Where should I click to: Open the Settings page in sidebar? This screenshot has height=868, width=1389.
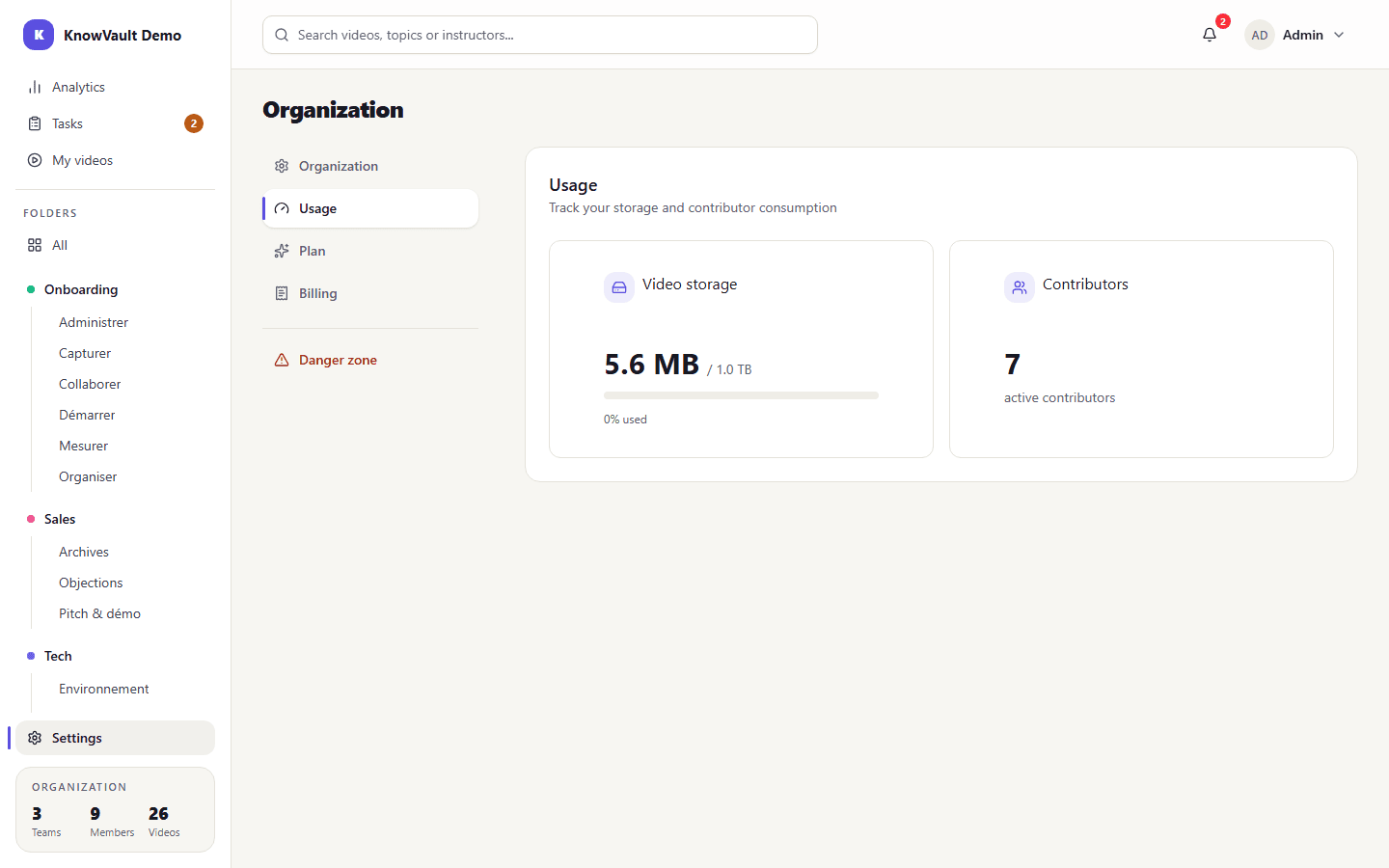coord(115,738)
